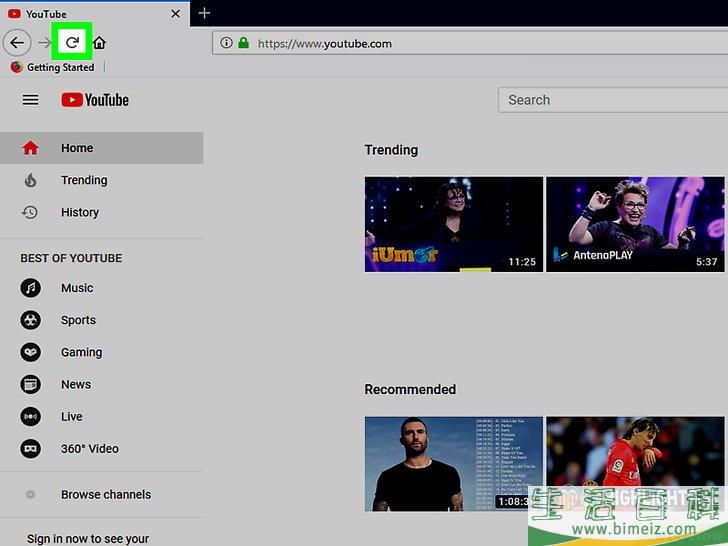Close the YouTube browser tab
Image resolution: width=728 pixels, height=546 pixels.
(x=175, y=14)
